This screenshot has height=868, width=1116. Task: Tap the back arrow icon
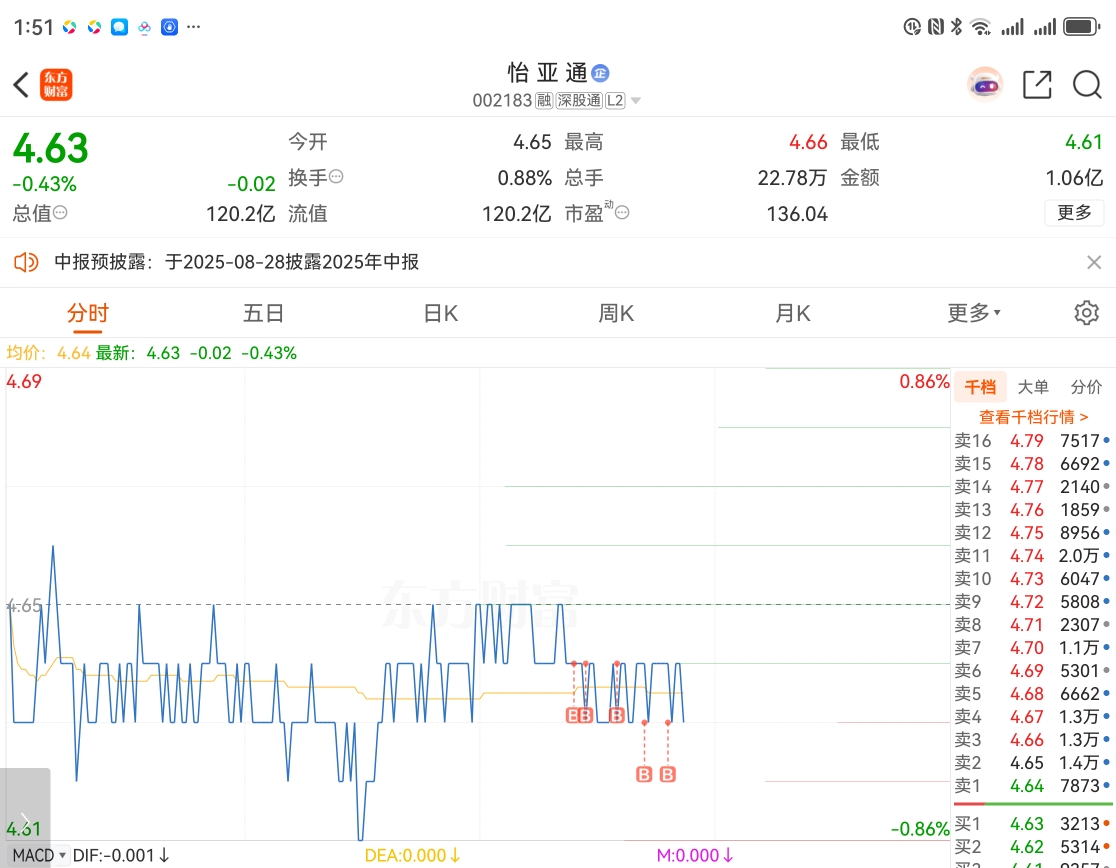click(x=21, y=85)
